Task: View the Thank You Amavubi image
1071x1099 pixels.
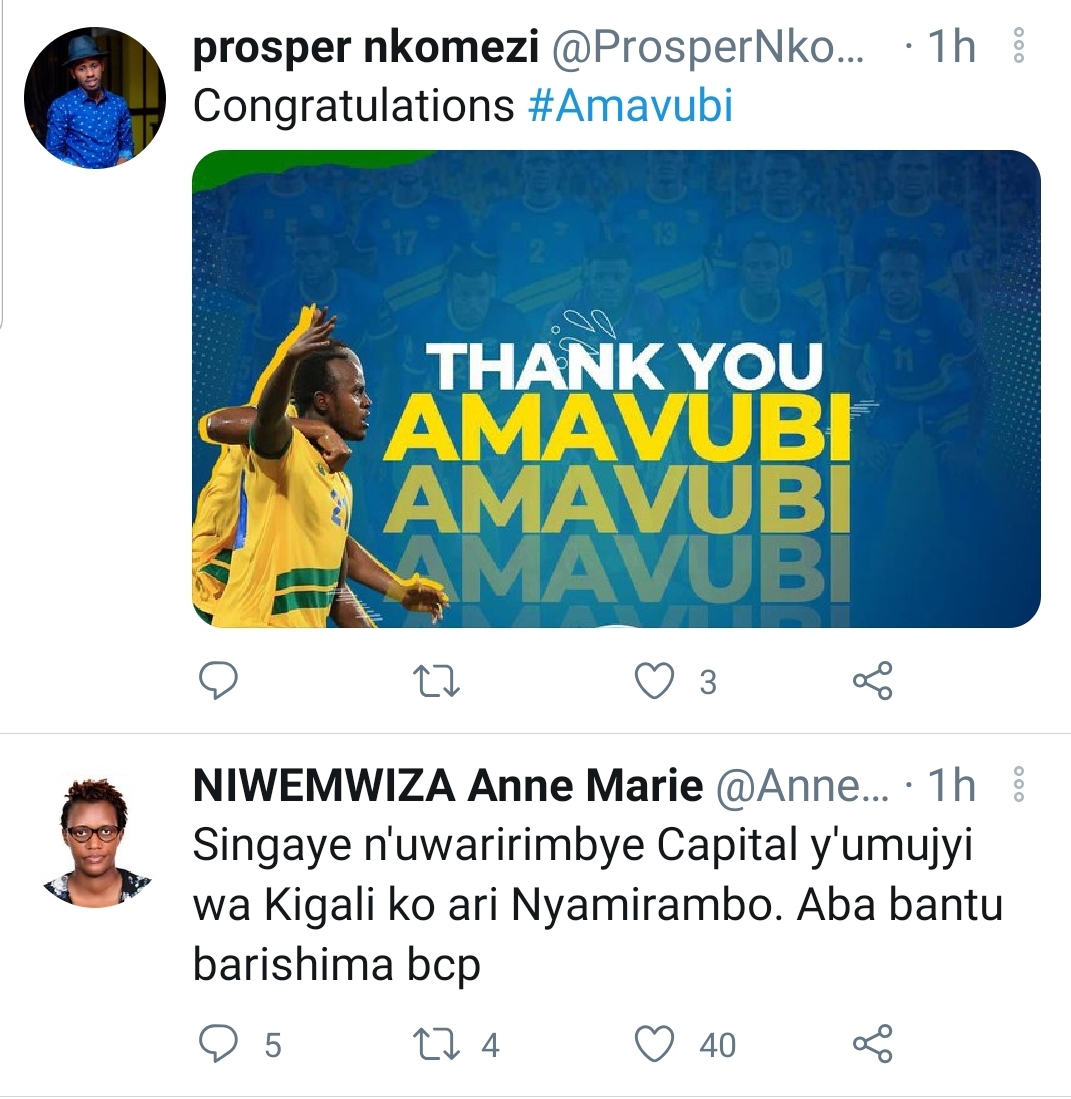Action: [616, 389]
